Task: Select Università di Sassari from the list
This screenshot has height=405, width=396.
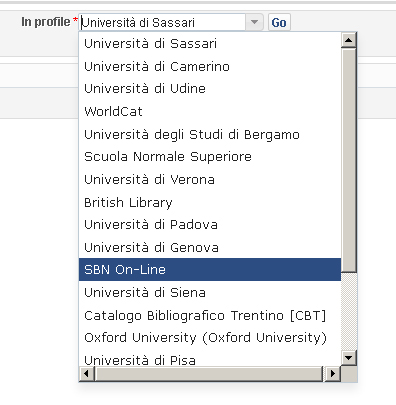Action: [x=210, y=44]
